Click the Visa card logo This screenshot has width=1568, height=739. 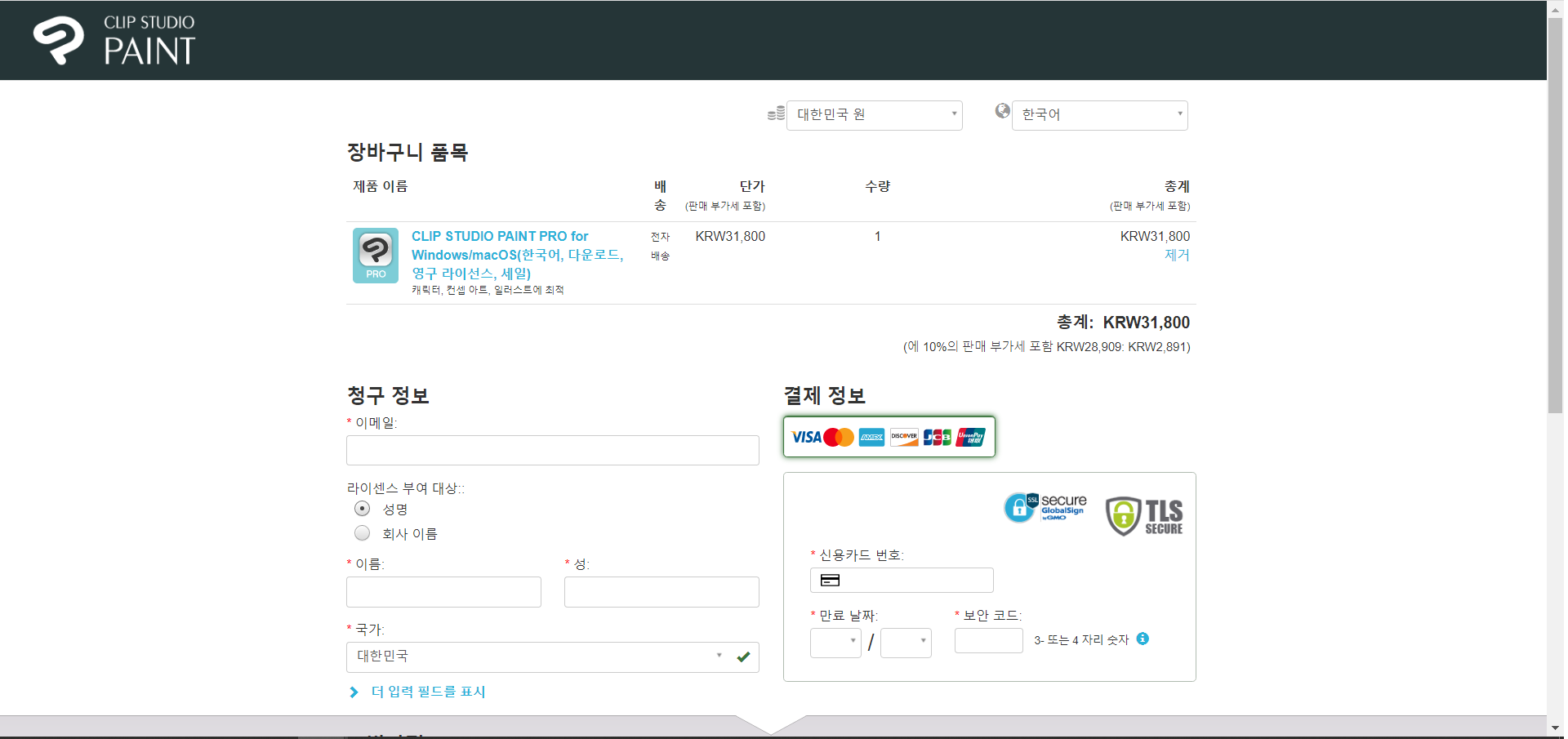(x=806, y=438)
